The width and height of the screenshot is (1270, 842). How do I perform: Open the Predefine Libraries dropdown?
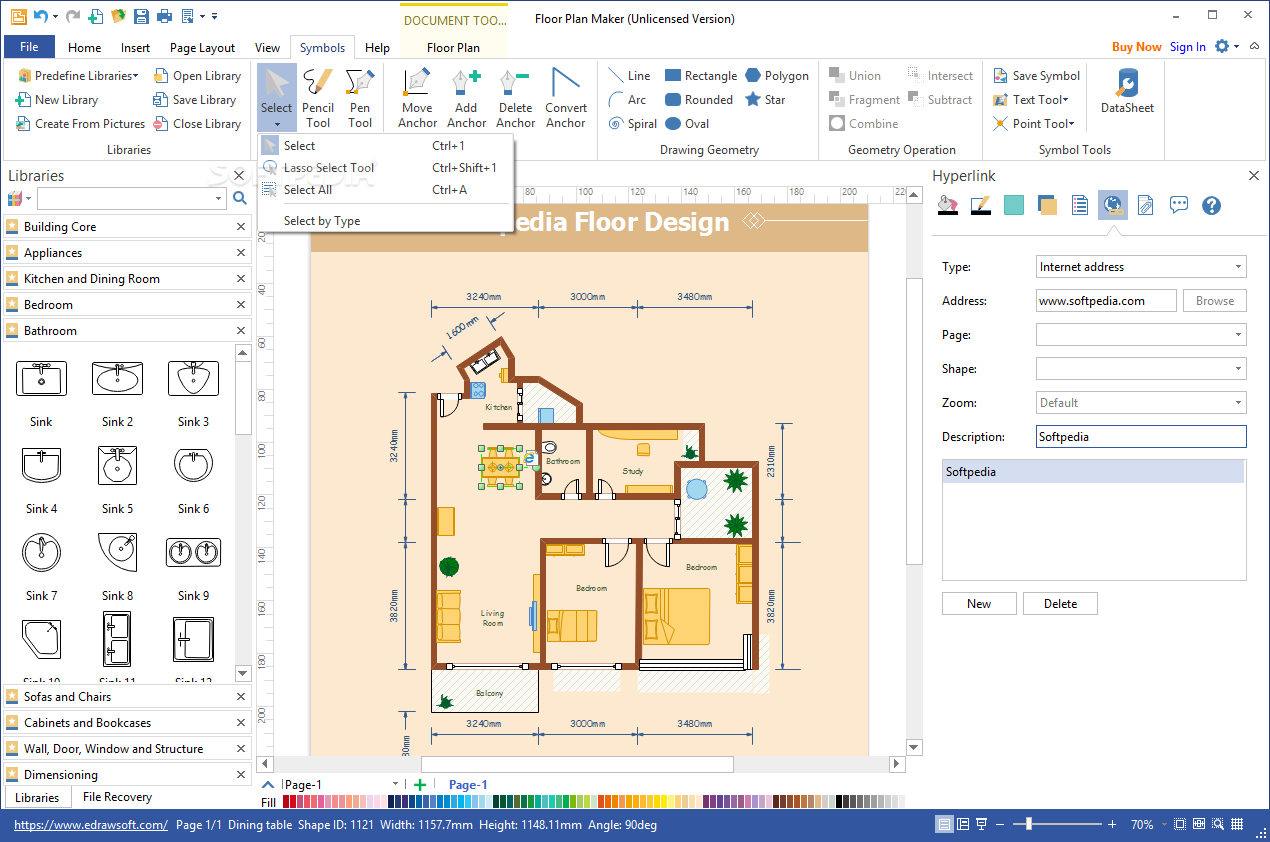pos(78,76)
